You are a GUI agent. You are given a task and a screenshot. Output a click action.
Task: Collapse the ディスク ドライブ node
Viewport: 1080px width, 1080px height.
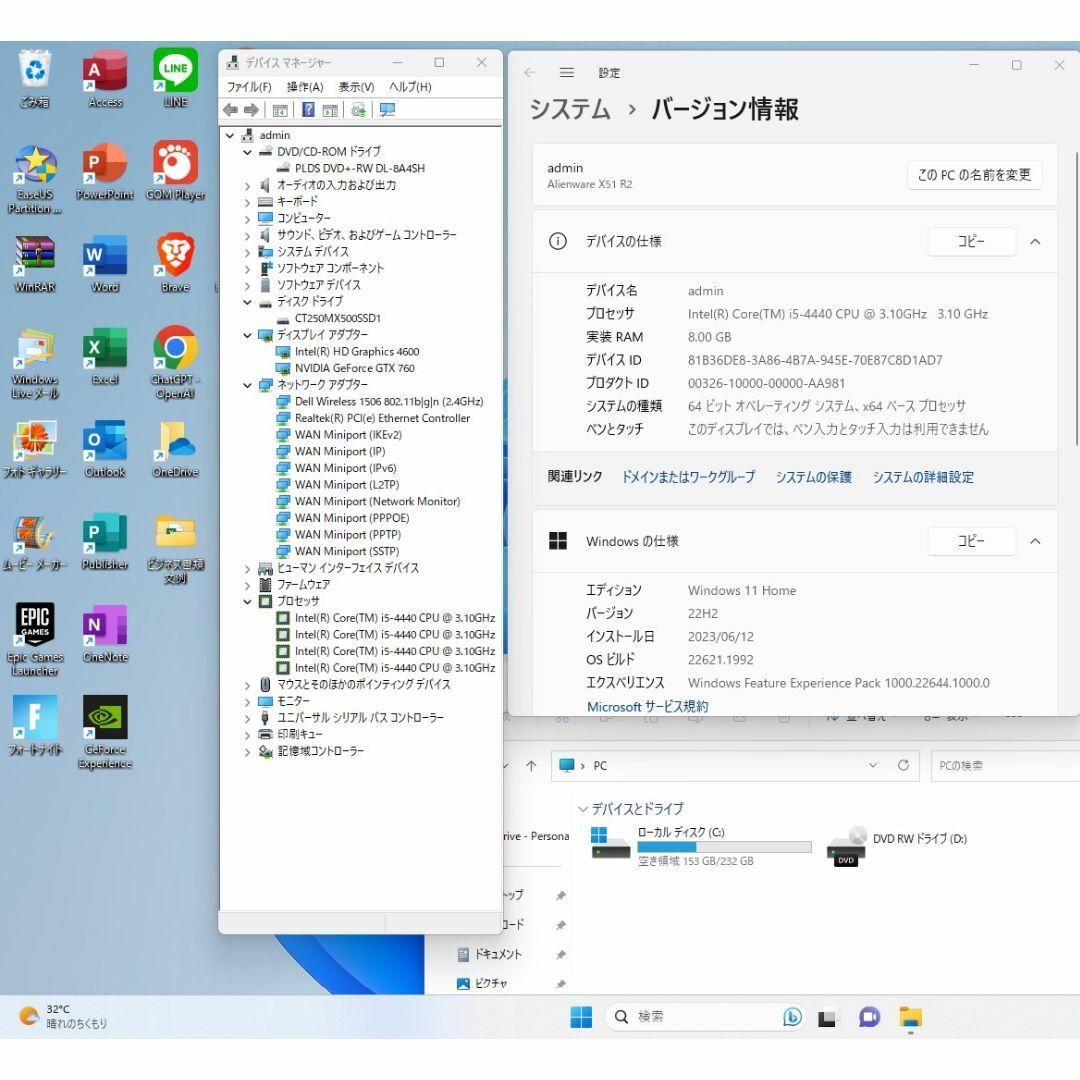pyautogui.click(x=247, y=302)
